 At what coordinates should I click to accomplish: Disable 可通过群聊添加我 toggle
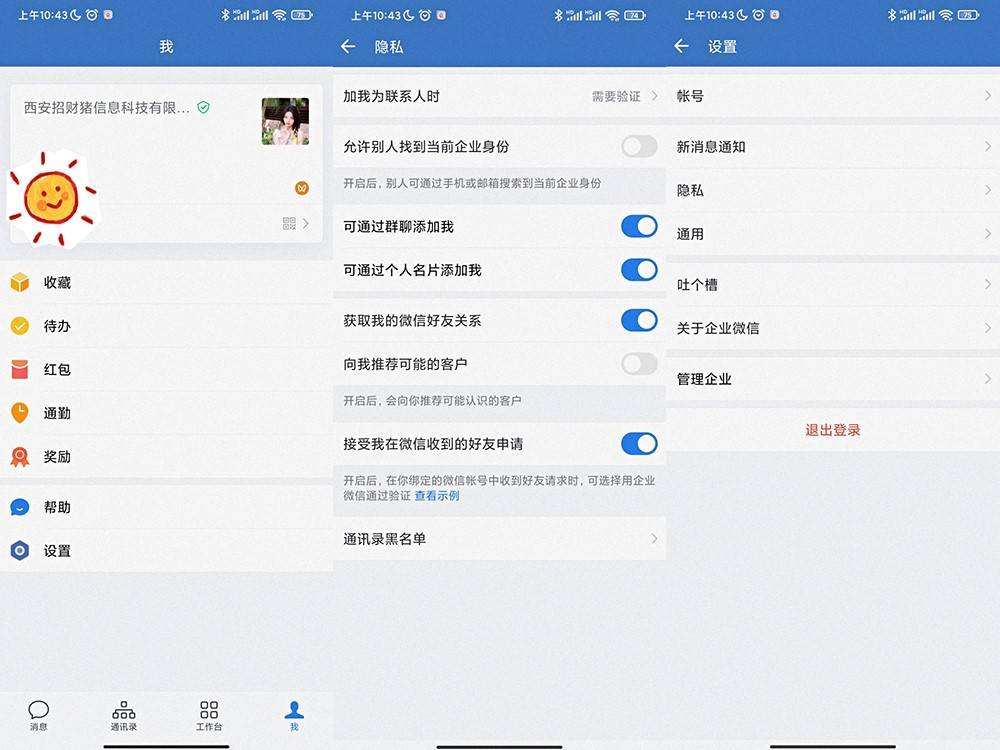639,227
